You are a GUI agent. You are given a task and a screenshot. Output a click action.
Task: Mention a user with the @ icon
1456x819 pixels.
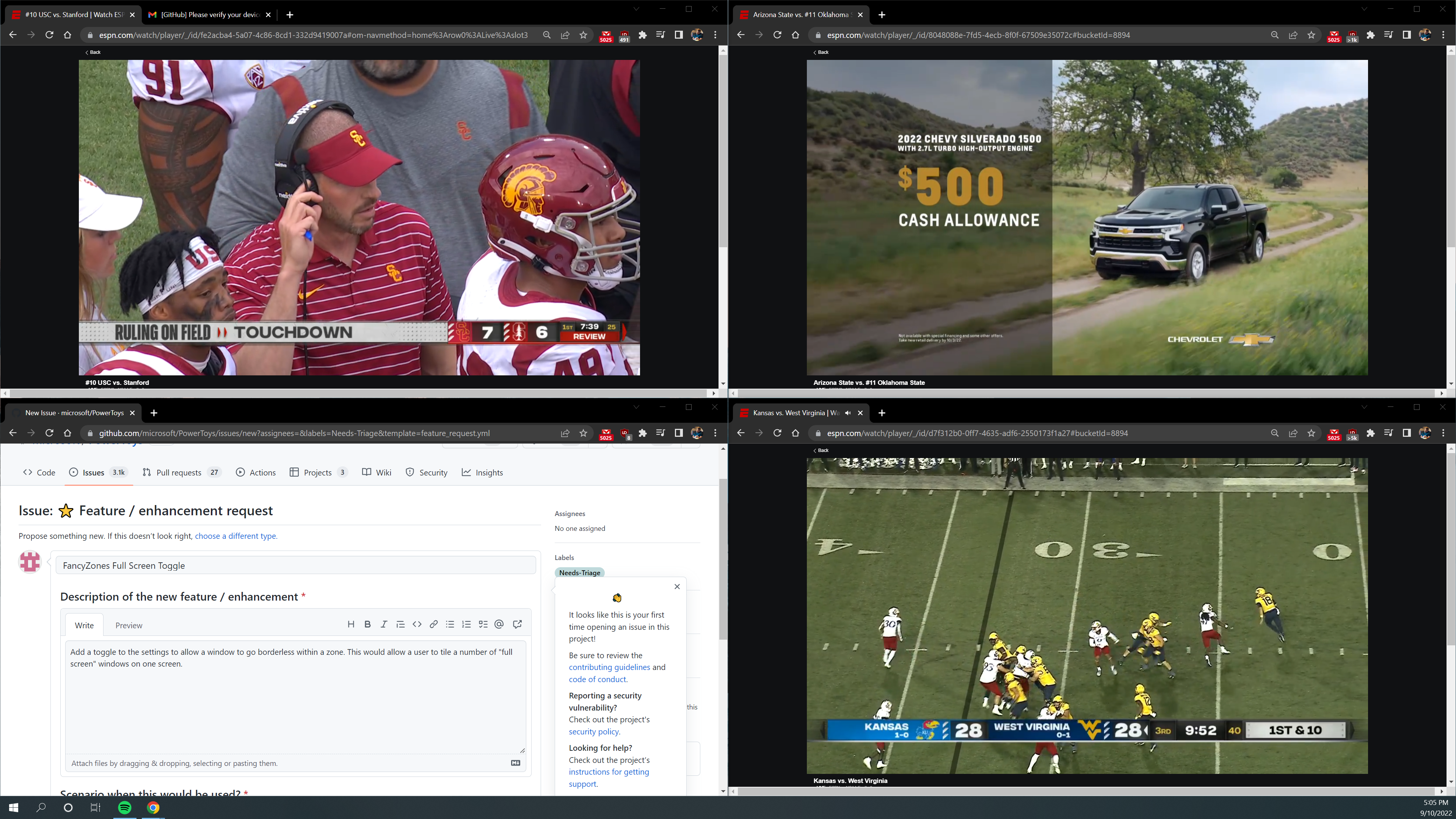click(x=499, y=624)
